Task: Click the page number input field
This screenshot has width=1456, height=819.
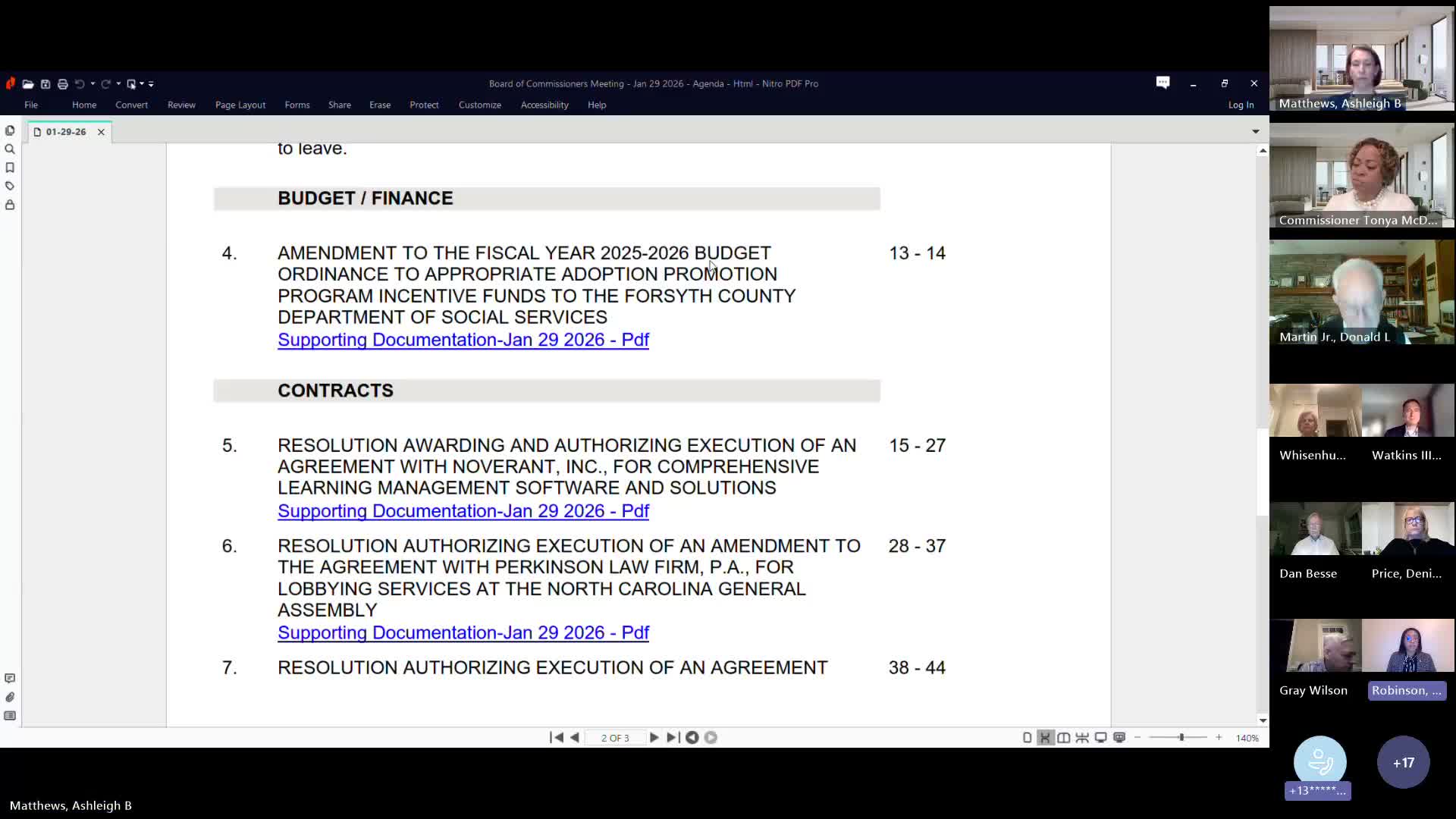Action: click(614, 737)
